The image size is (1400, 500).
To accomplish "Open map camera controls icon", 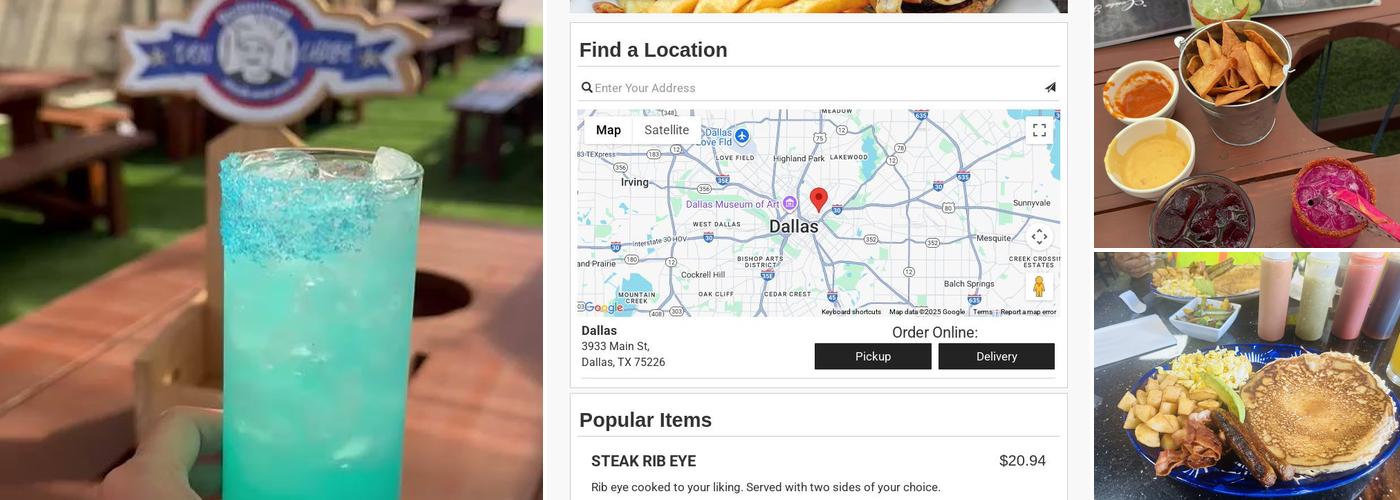I will [1039, 237].
